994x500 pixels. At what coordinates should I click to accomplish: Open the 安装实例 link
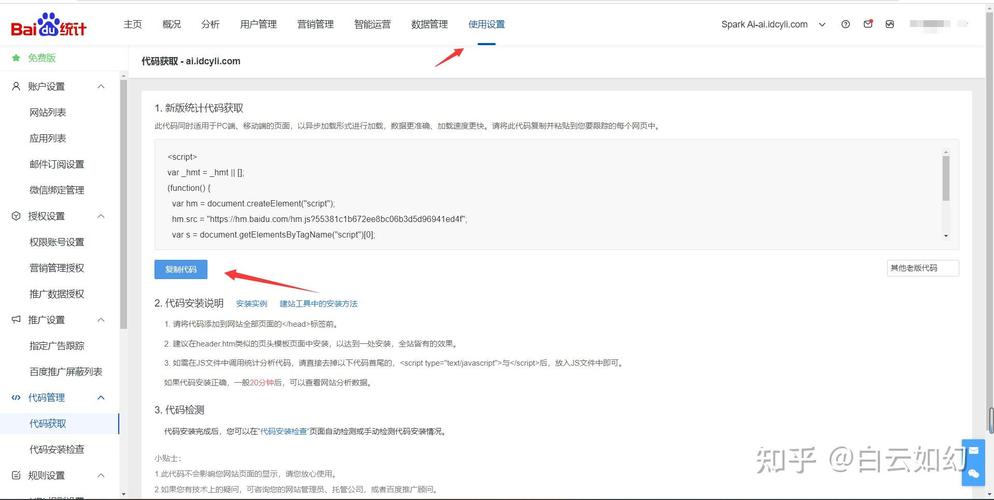252,304
